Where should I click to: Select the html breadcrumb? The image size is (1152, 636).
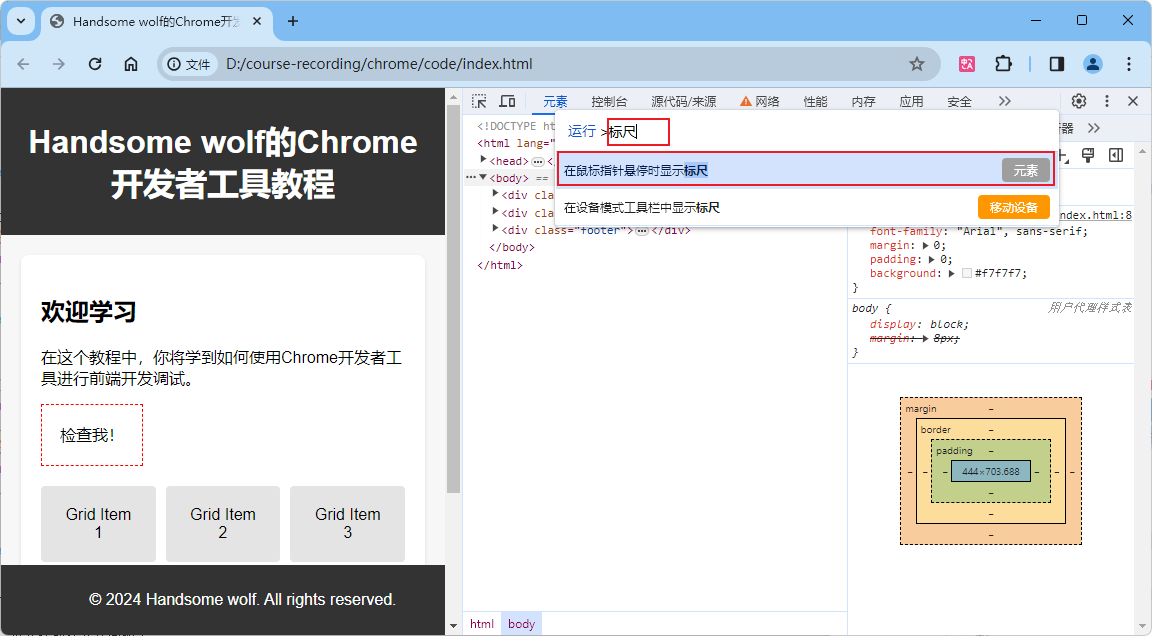pyautogui.click(x=482, y=624)
